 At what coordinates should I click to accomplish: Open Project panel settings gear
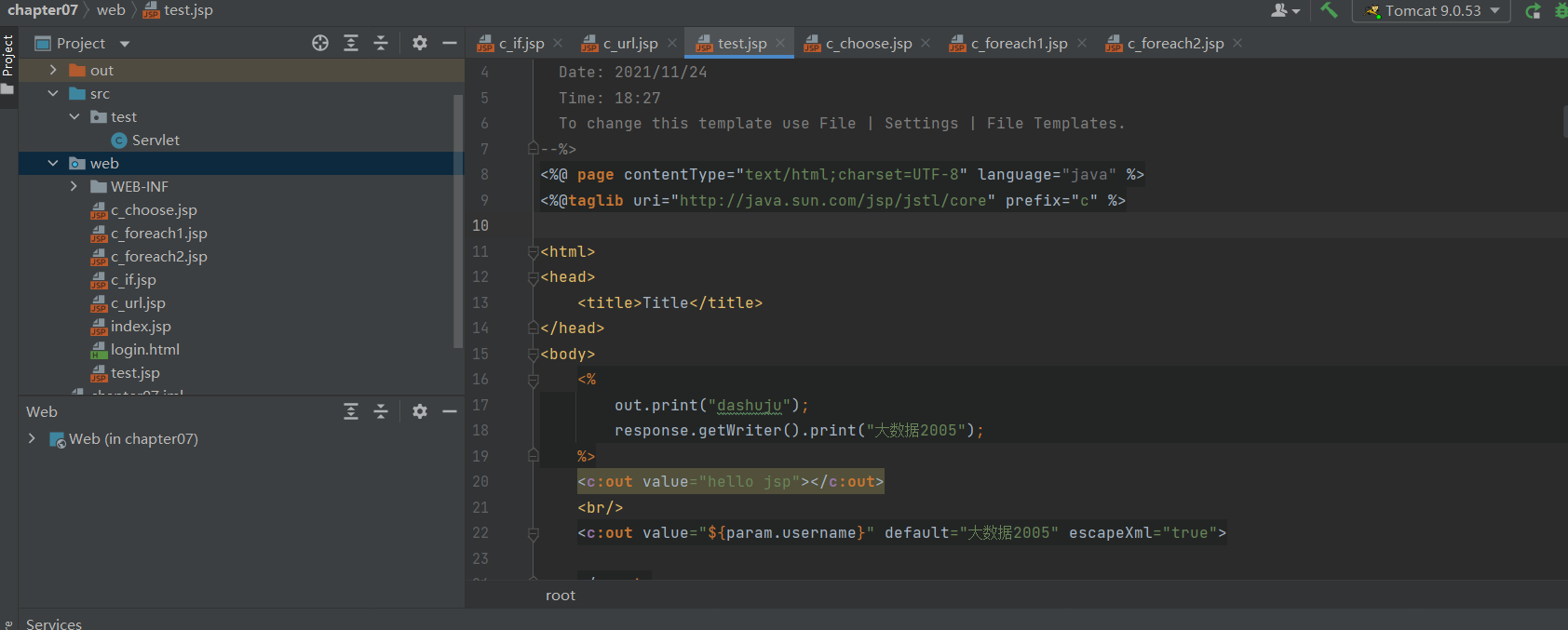tap(420, 43)
